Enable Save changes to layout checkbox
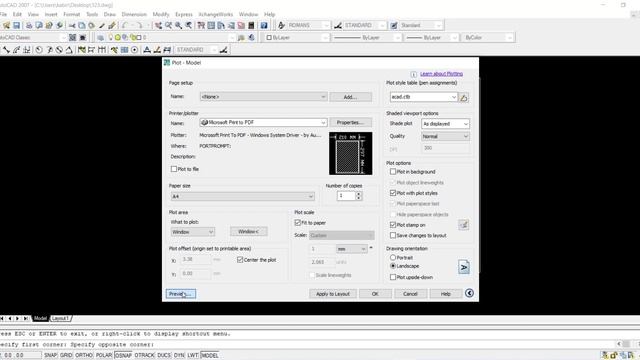Image resolution: width=640 pixels, height=360 pixels. click(393, 236)
